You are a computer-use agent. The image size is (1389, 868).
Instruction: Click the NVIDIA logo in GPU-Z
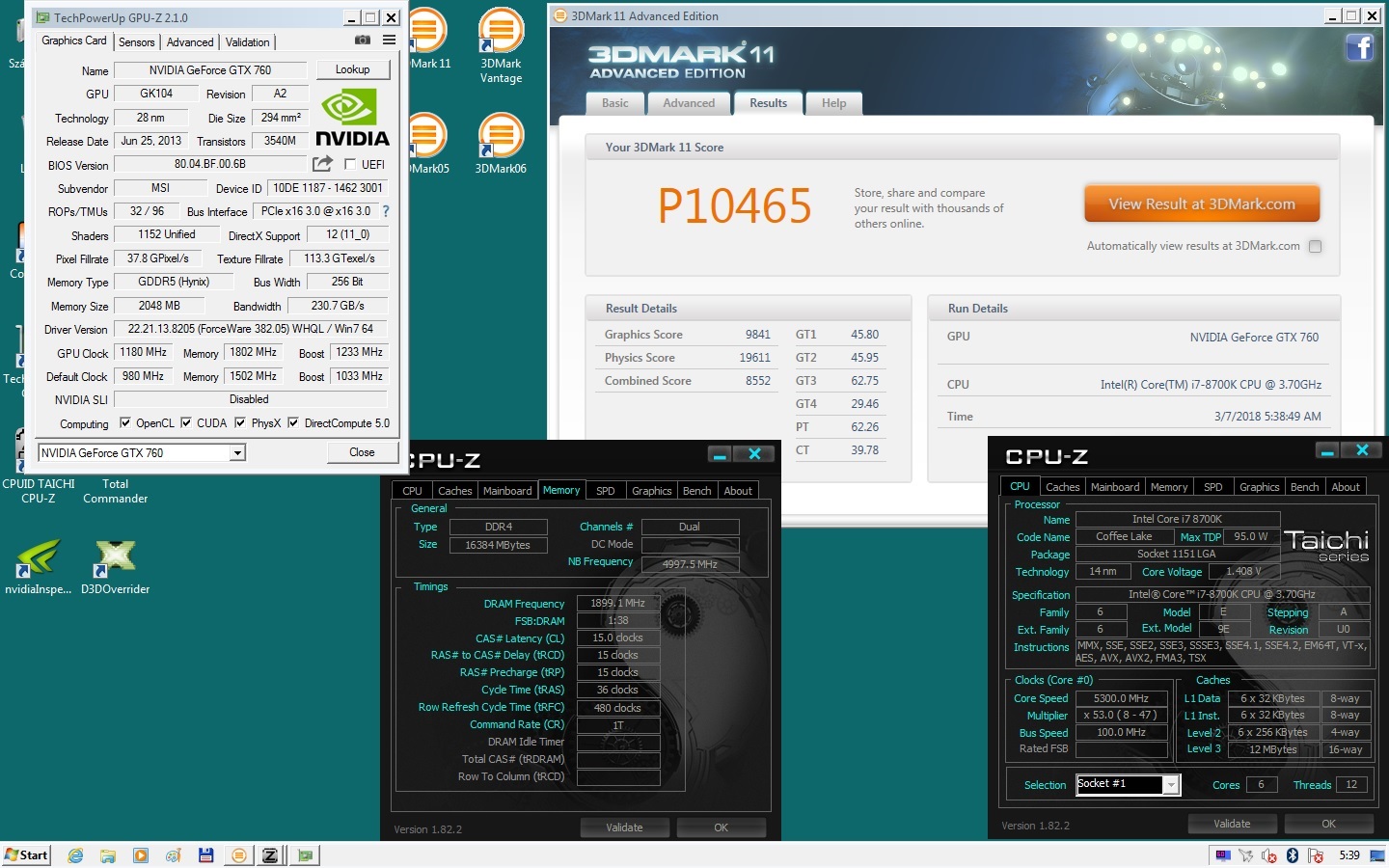pos(352,118)
